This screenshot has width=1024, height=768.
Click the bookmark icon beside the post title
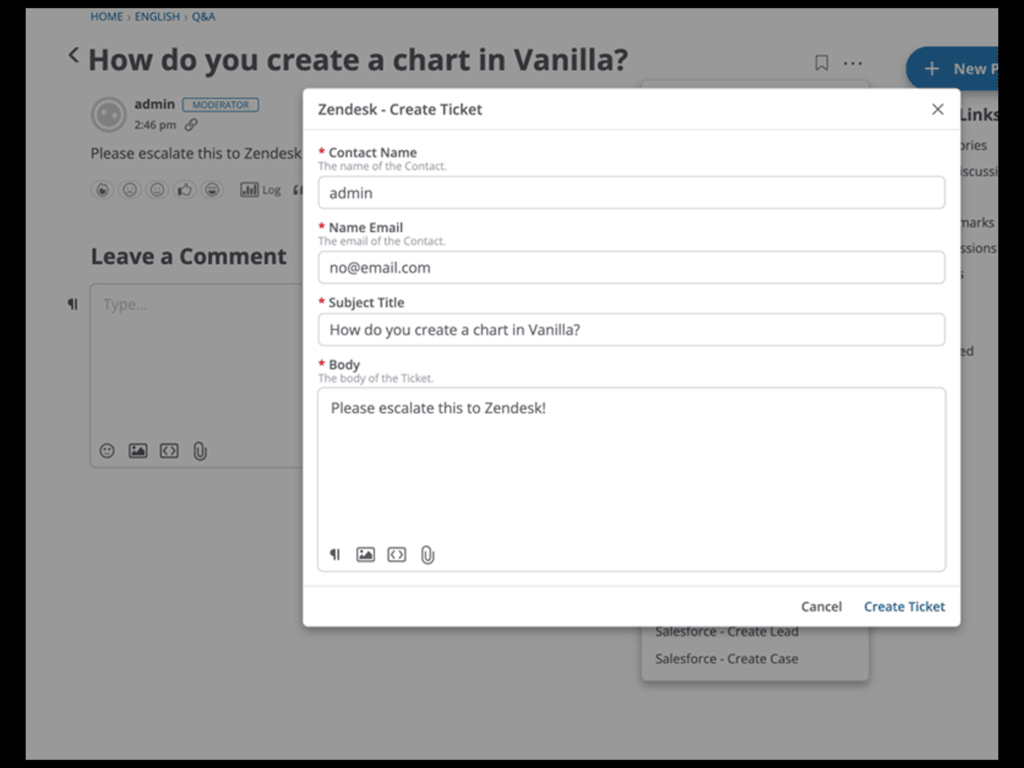coord(821,64)
